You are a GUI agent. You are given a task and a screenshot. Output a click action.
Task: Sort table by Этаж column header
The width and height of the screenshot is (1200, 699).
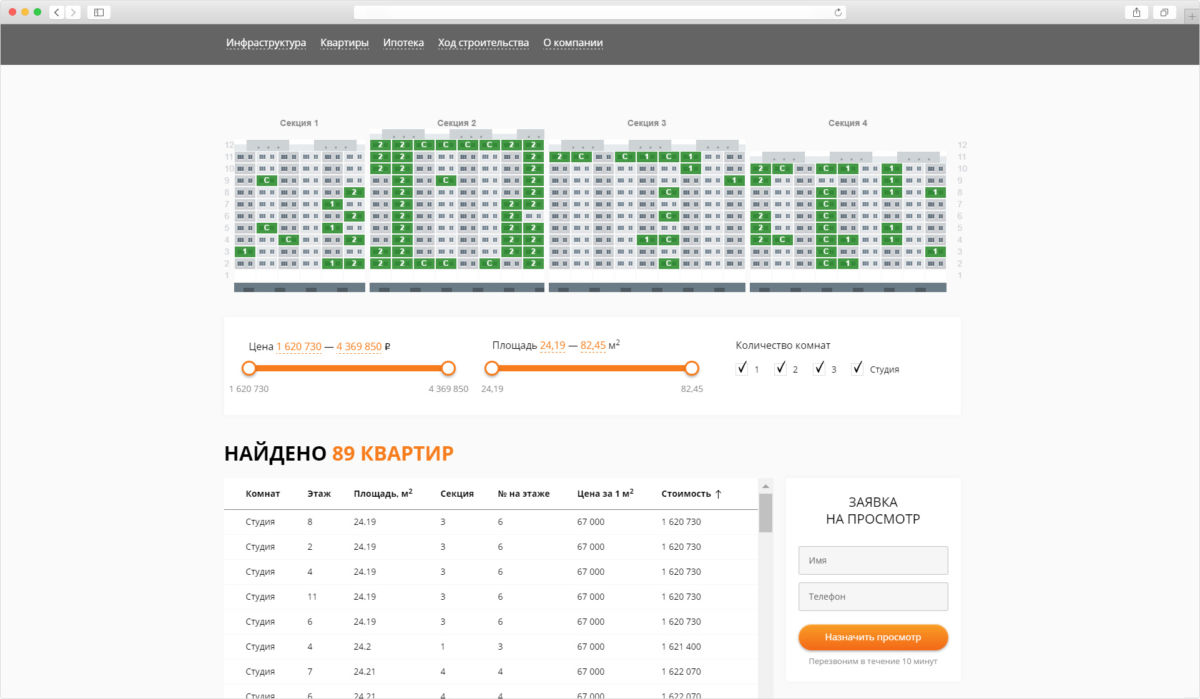[319, 494]
